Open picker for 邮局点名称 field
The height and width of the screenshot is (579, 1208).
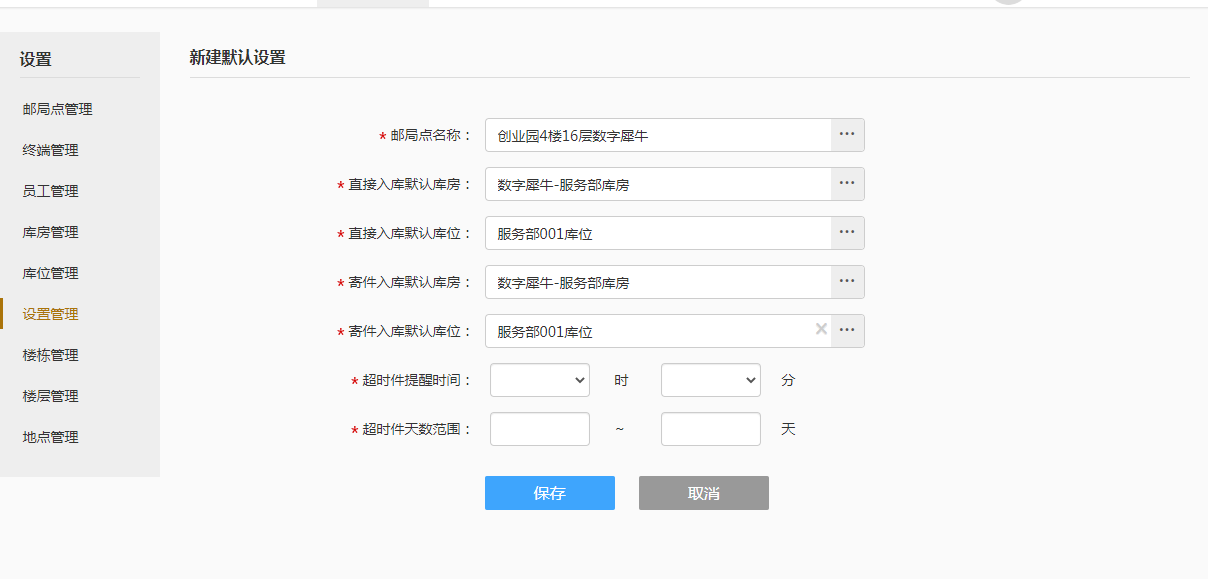pyautogui.click(x=847, y=135)
